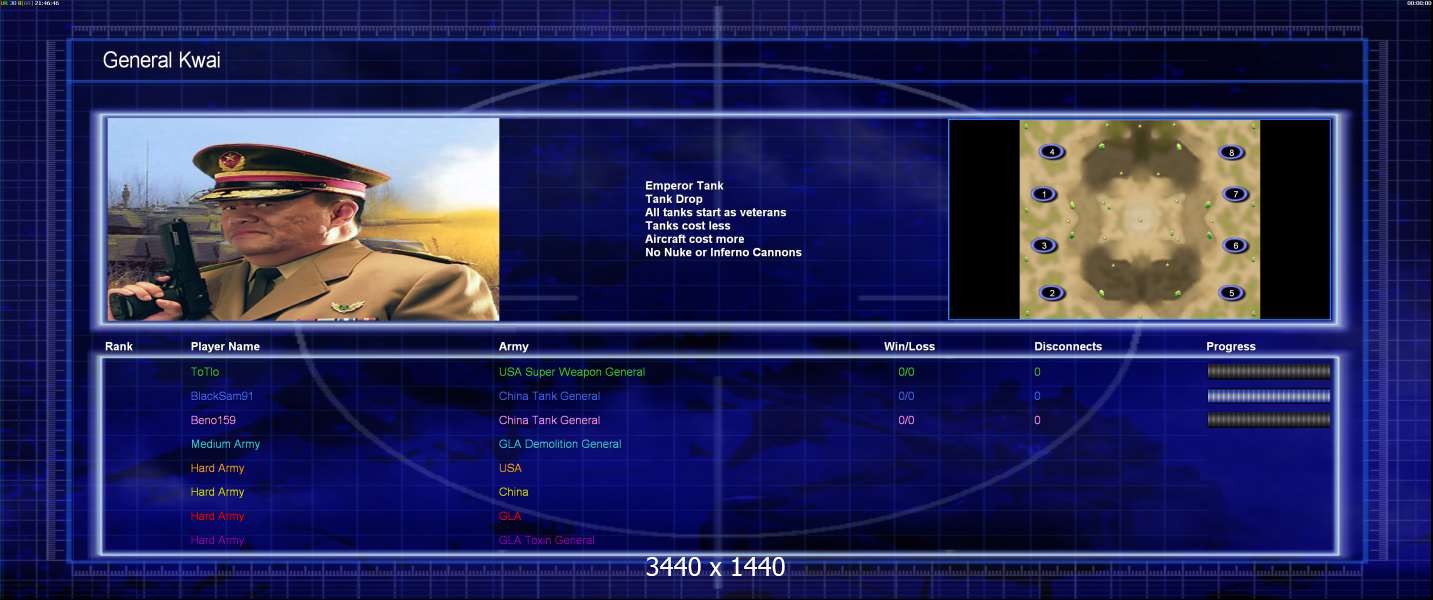The image size is (1433, 600).
Task: Click the timer readout at the screen's top-right
Action: (1419, 3)
